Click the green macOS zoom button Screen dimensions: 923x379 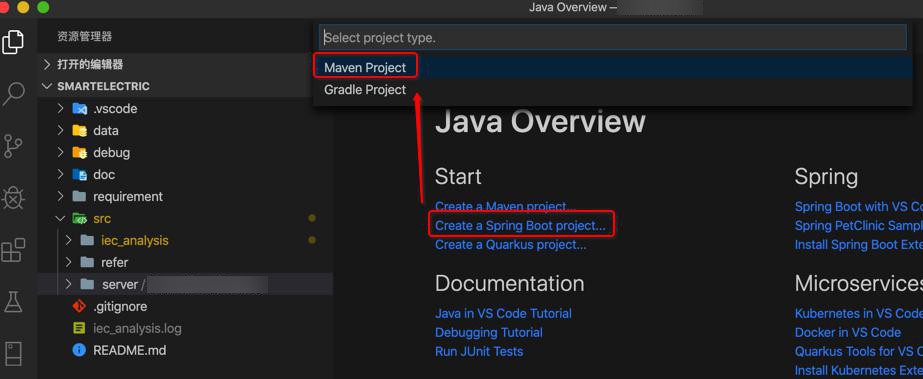point(43,8)
